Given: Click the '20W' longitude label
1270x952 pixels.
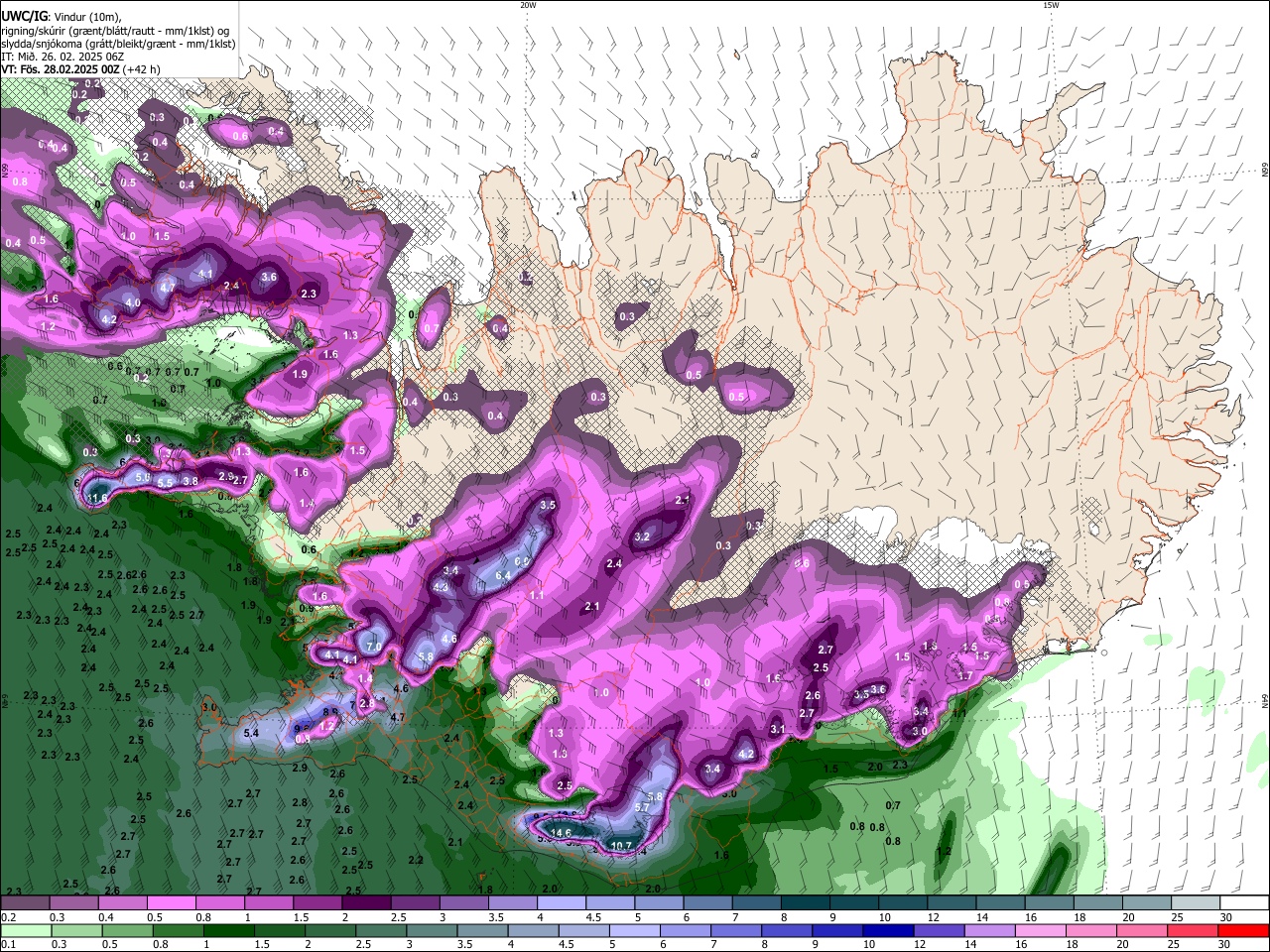Looking at the screenshot, I should coord(528,5).
